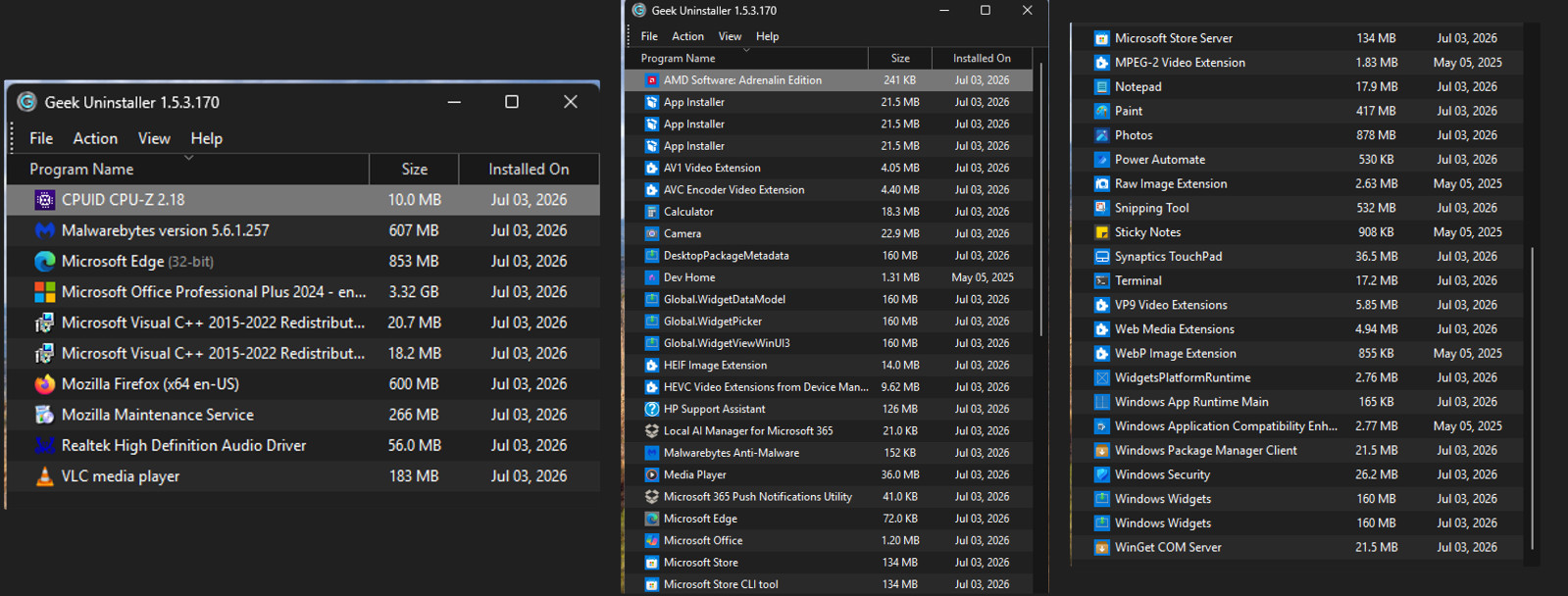Select the Dev Home entry row

[x=829, y=277]
